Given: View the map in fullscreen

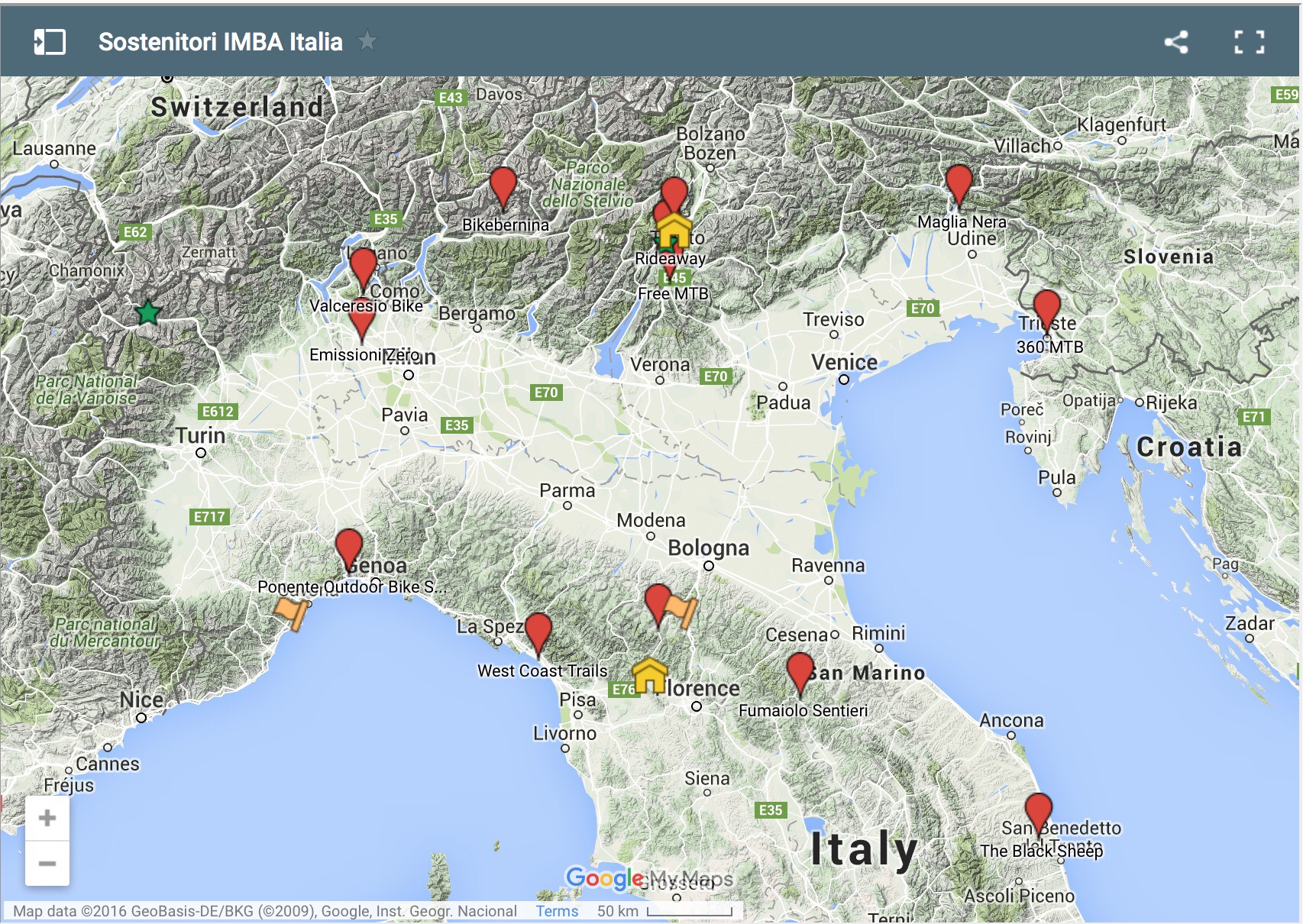Looking at the screenshot, I should pos(1250,42).
